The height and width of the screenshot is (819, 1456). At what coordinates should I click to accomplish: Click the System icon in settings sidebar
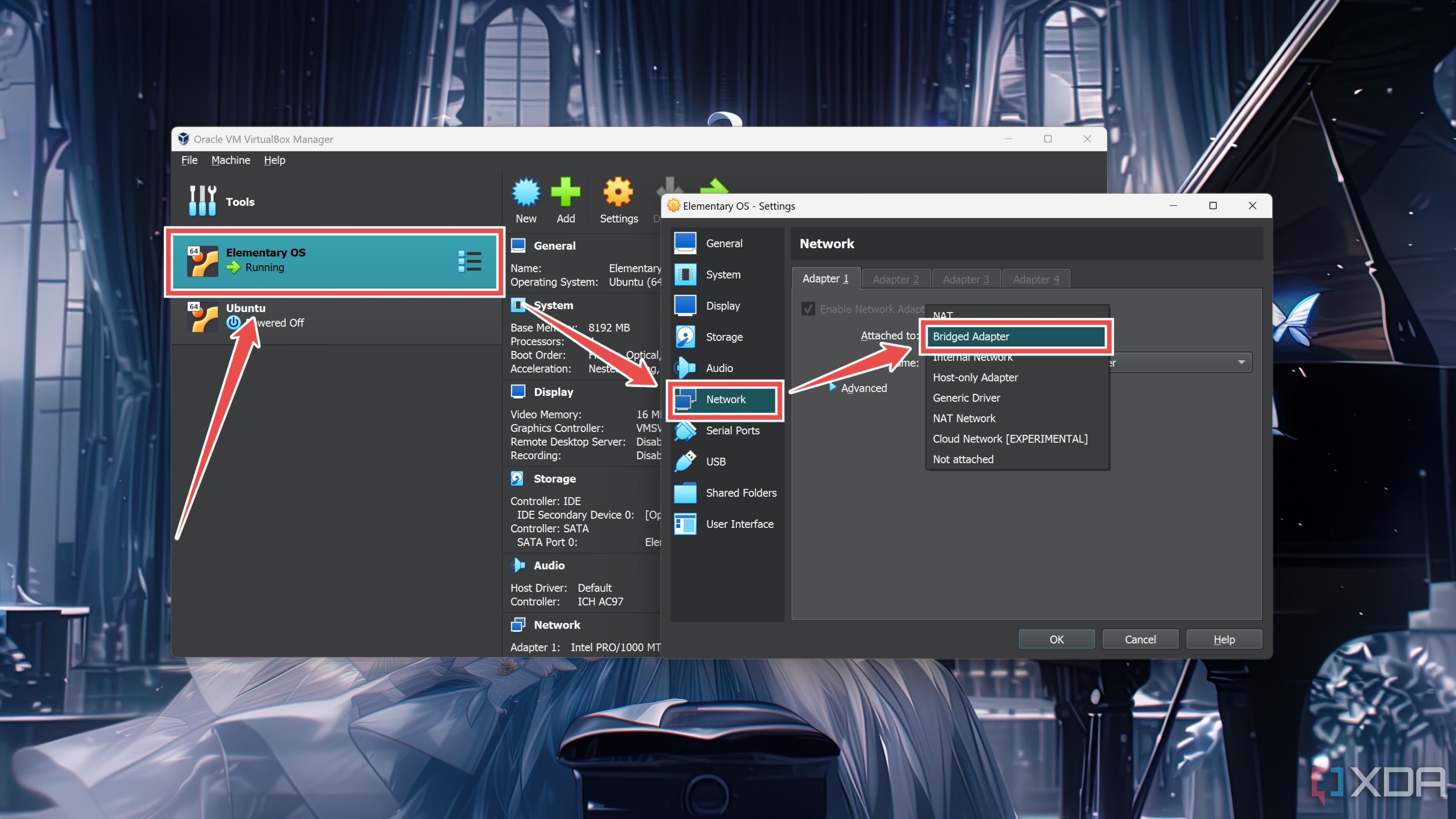(x=722, y=274)
